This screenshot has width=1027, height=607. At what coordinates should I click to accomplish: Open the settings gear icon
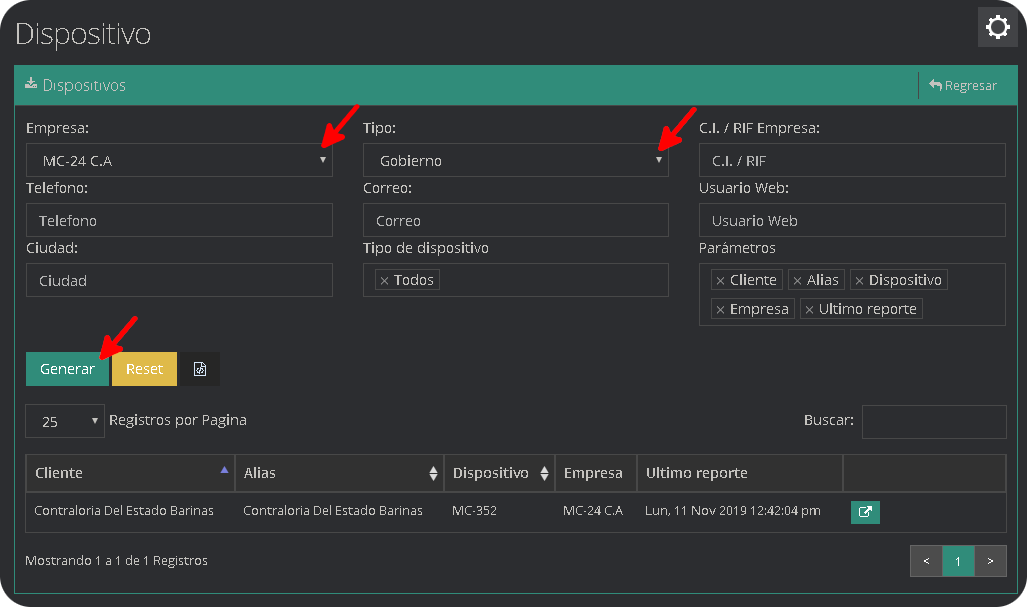(997, 27)
